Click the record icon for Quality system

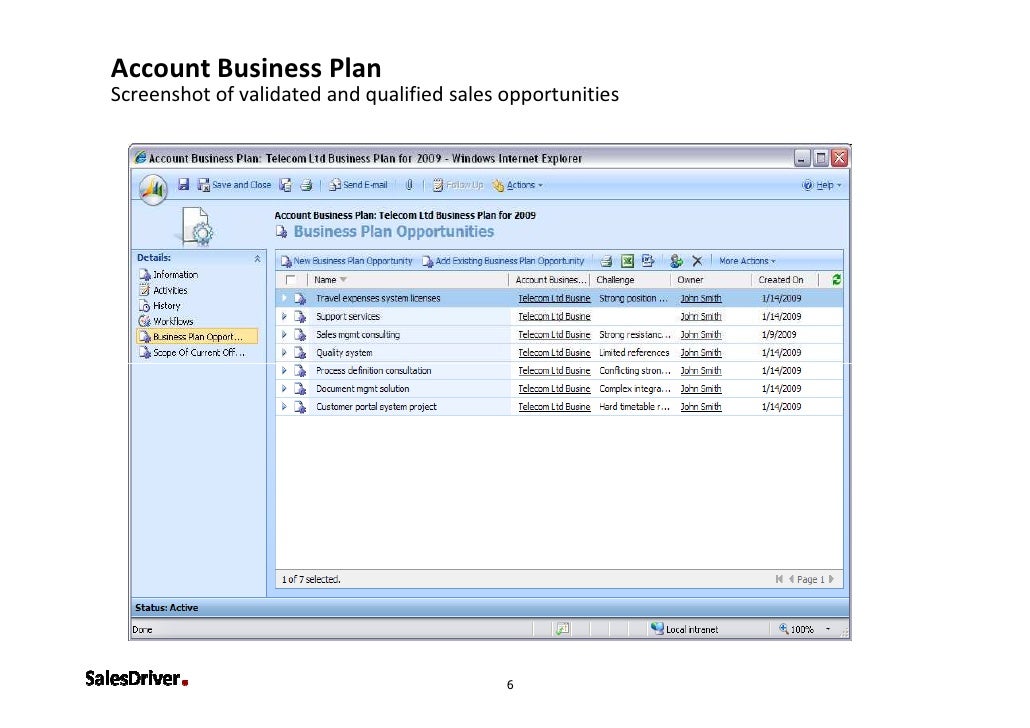coord(300,353)
